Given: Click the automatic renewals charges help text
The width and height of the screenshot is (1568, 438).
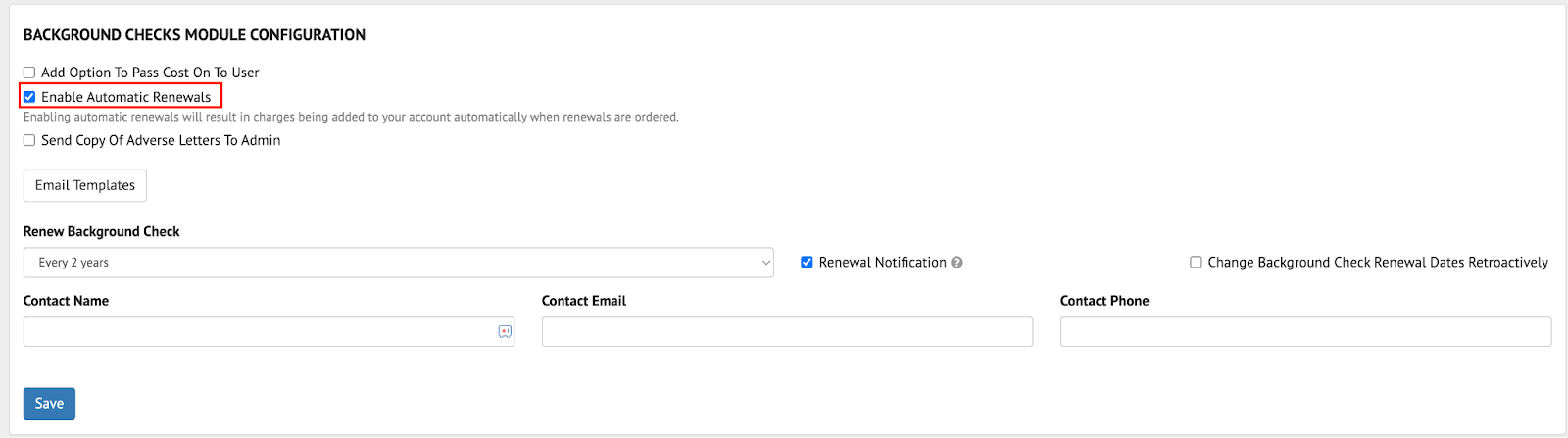Looking at the screenshot, I should pyautogui.click(x=351, y=117).
